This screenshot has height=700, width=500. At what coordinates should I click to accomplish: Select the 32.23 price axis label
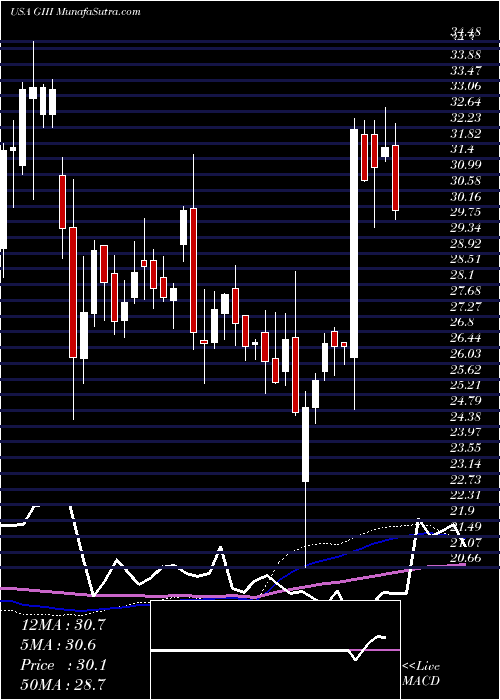[x=466, y=118]
